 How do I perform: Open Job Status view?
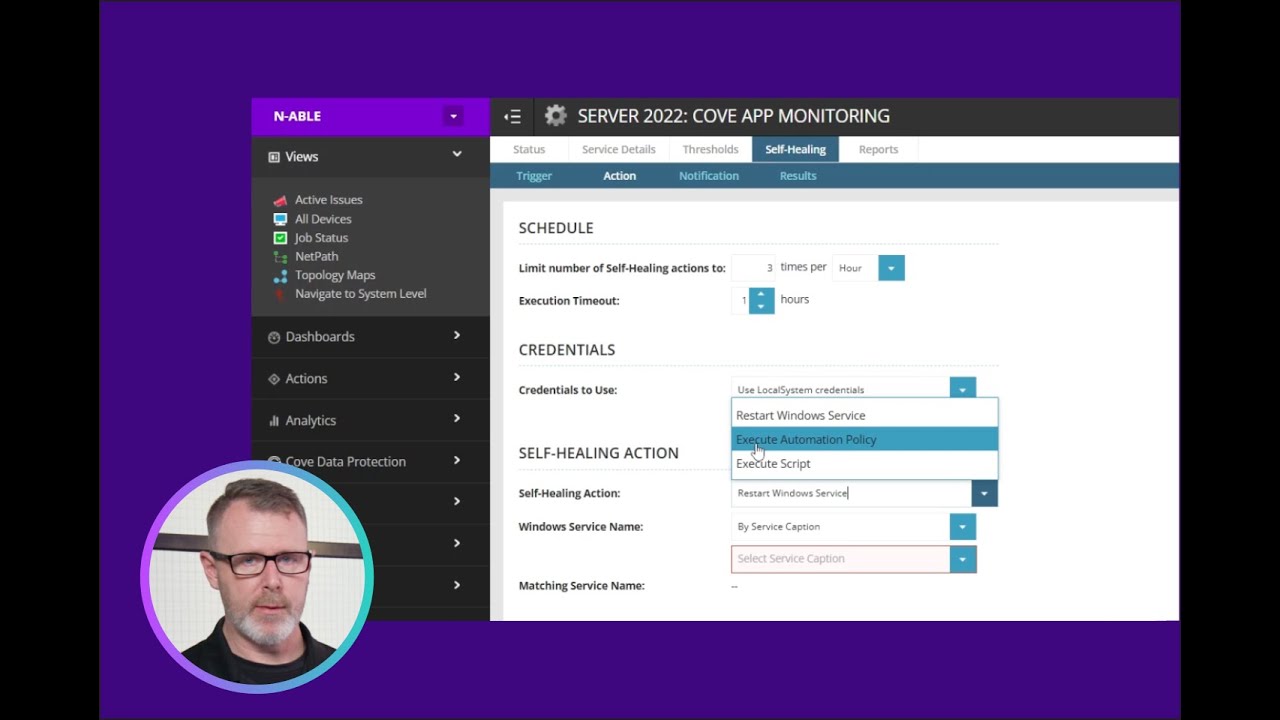(x=321, y=238)
